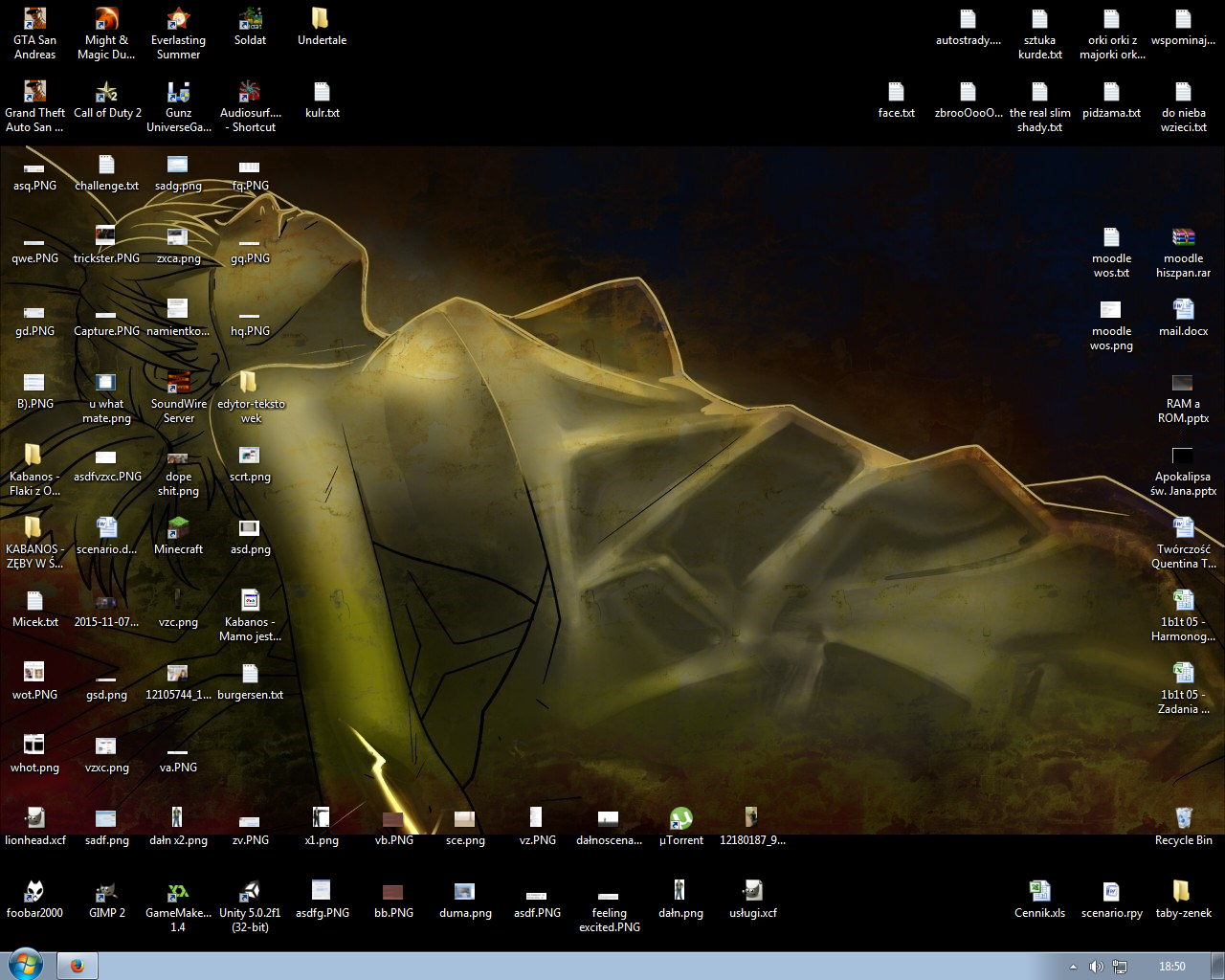This screenshot has height=980, width=1225.
Task: Click the taskbar clock showing 18:50
Action: tap(1171, 967)
